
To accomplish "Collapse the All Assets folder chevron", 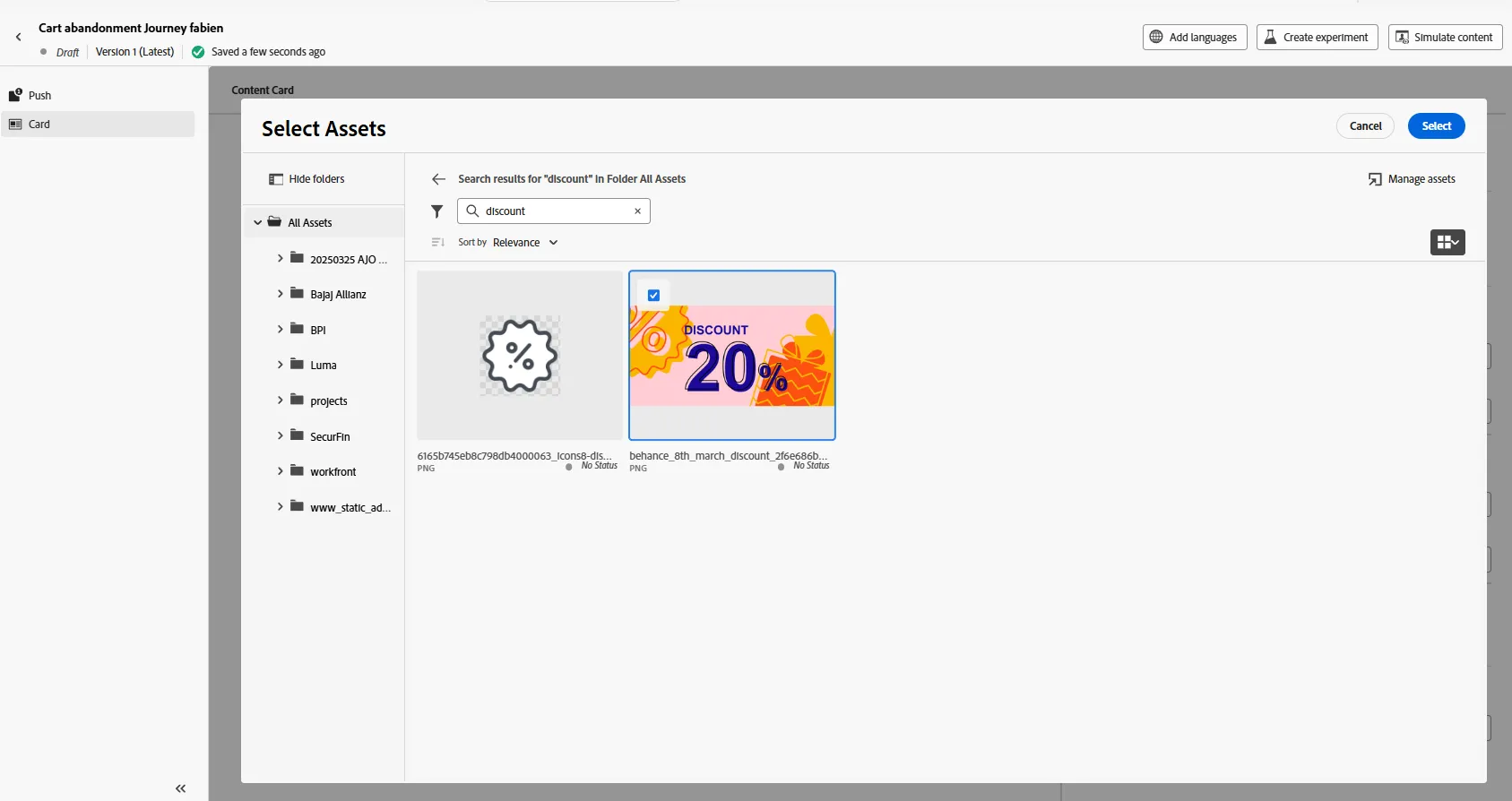I will [x=258, y=223].
